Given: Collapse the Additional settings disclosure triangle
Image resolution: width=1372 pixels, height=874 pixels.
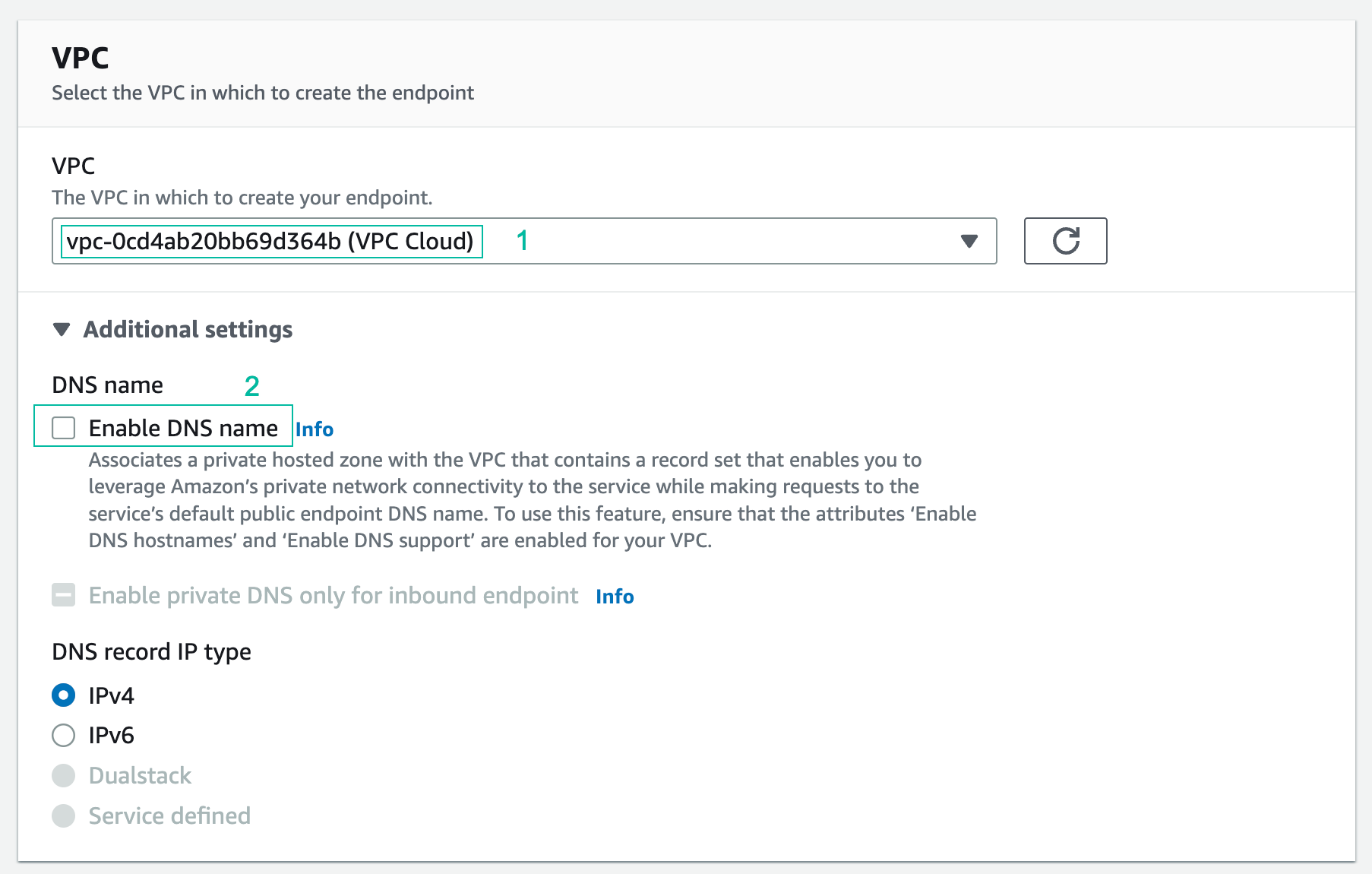Looking at the screenshot, I should pyautogui.click(x=62, y=330).
